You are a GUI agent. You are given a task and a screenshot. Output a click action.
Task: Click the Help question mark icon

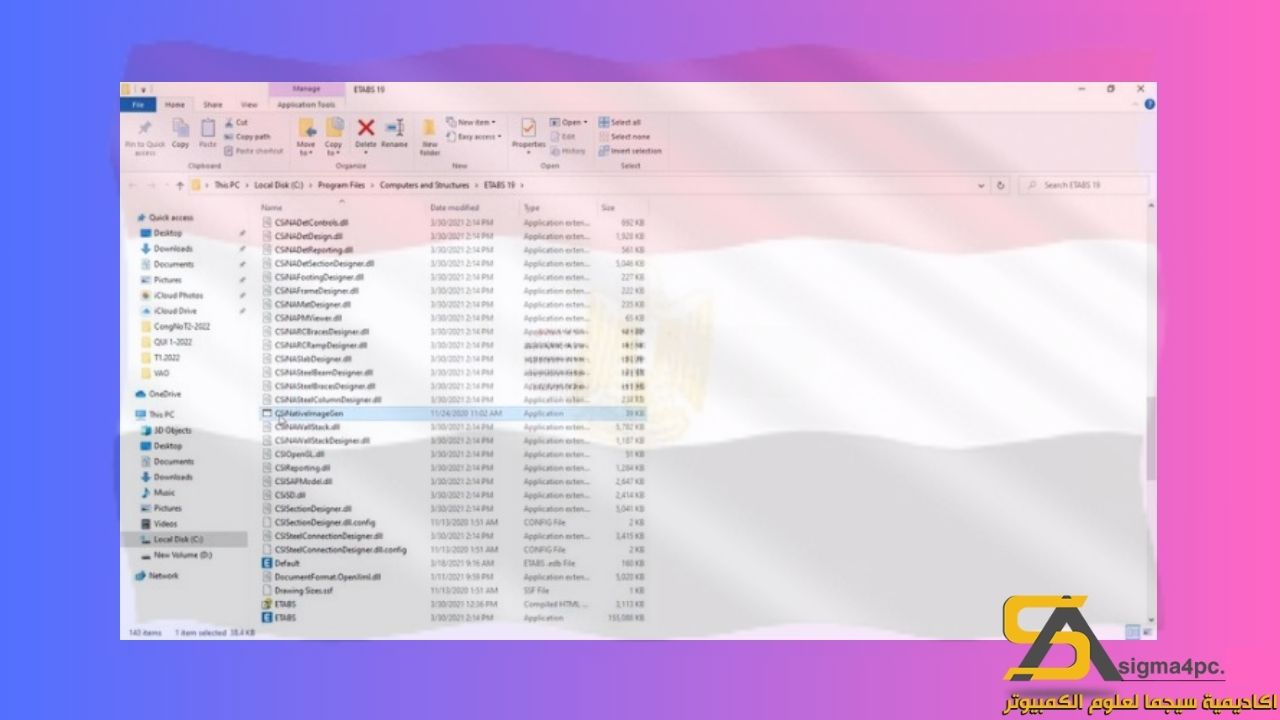pyautogui.click(x=1149, y=104)
